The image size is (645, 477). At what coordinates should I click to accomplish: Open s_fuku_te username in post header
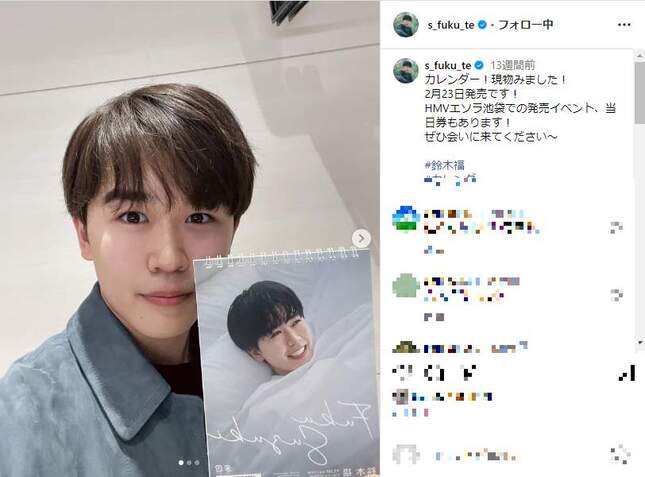tap(451, 25)
